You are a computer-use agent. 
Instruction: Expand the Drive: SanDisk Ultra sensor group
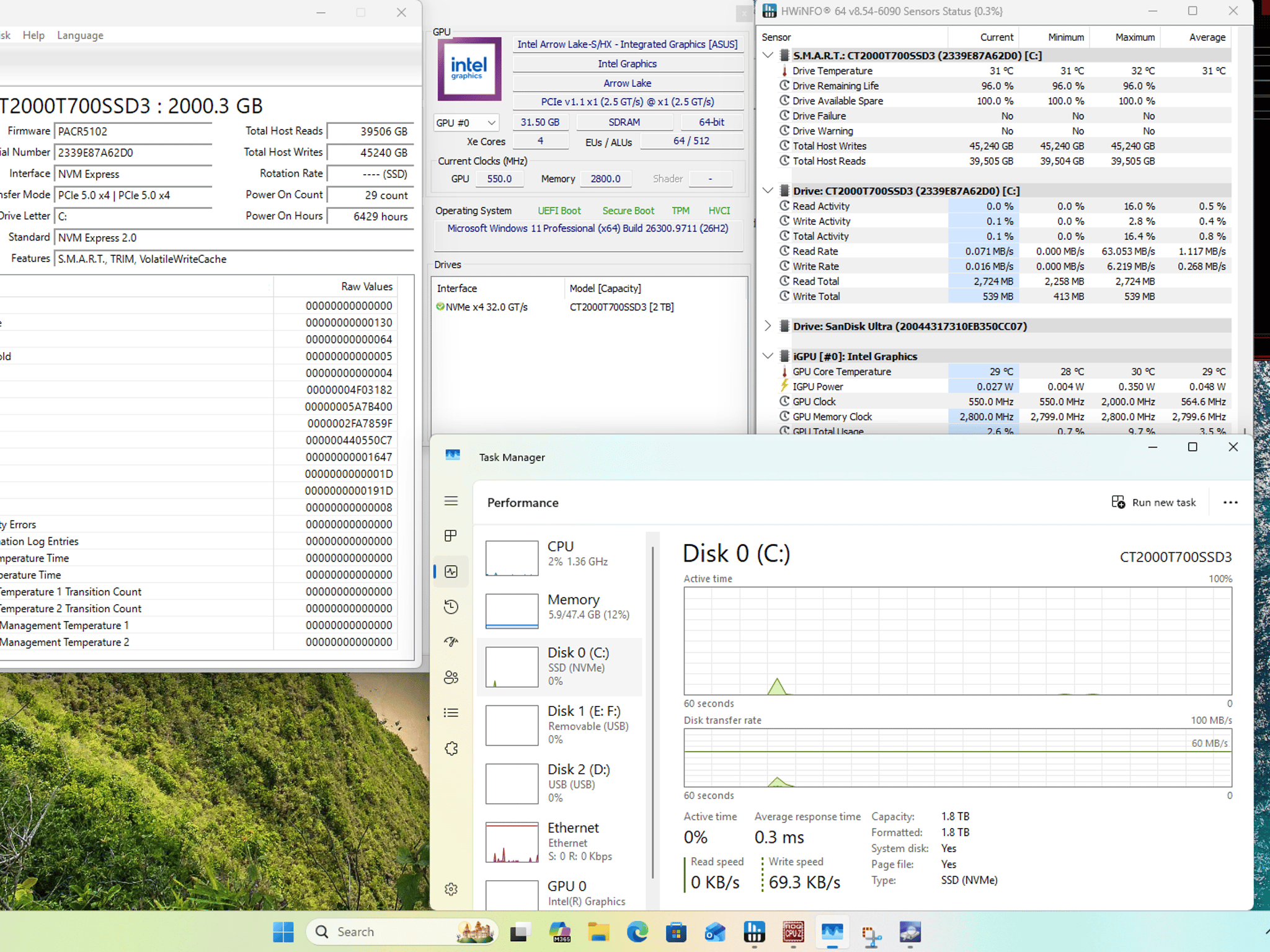tap(768, 326)
